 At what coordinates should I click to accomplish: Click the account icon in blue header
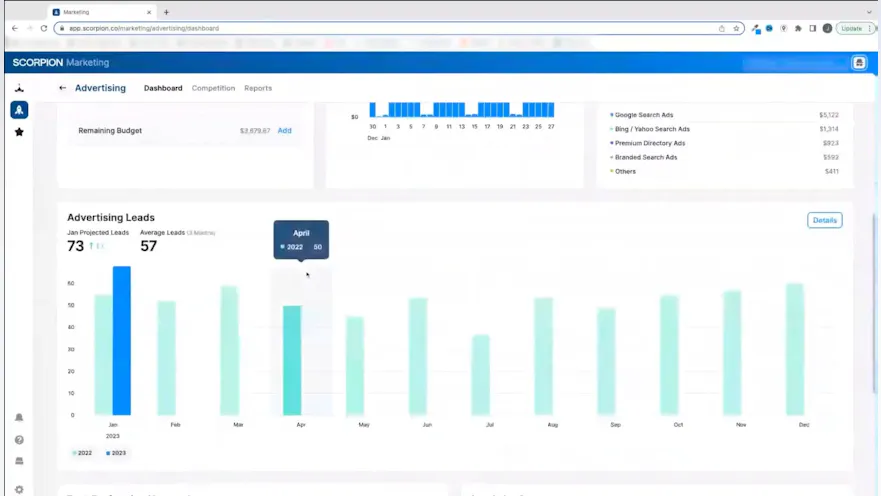[859, 63]
